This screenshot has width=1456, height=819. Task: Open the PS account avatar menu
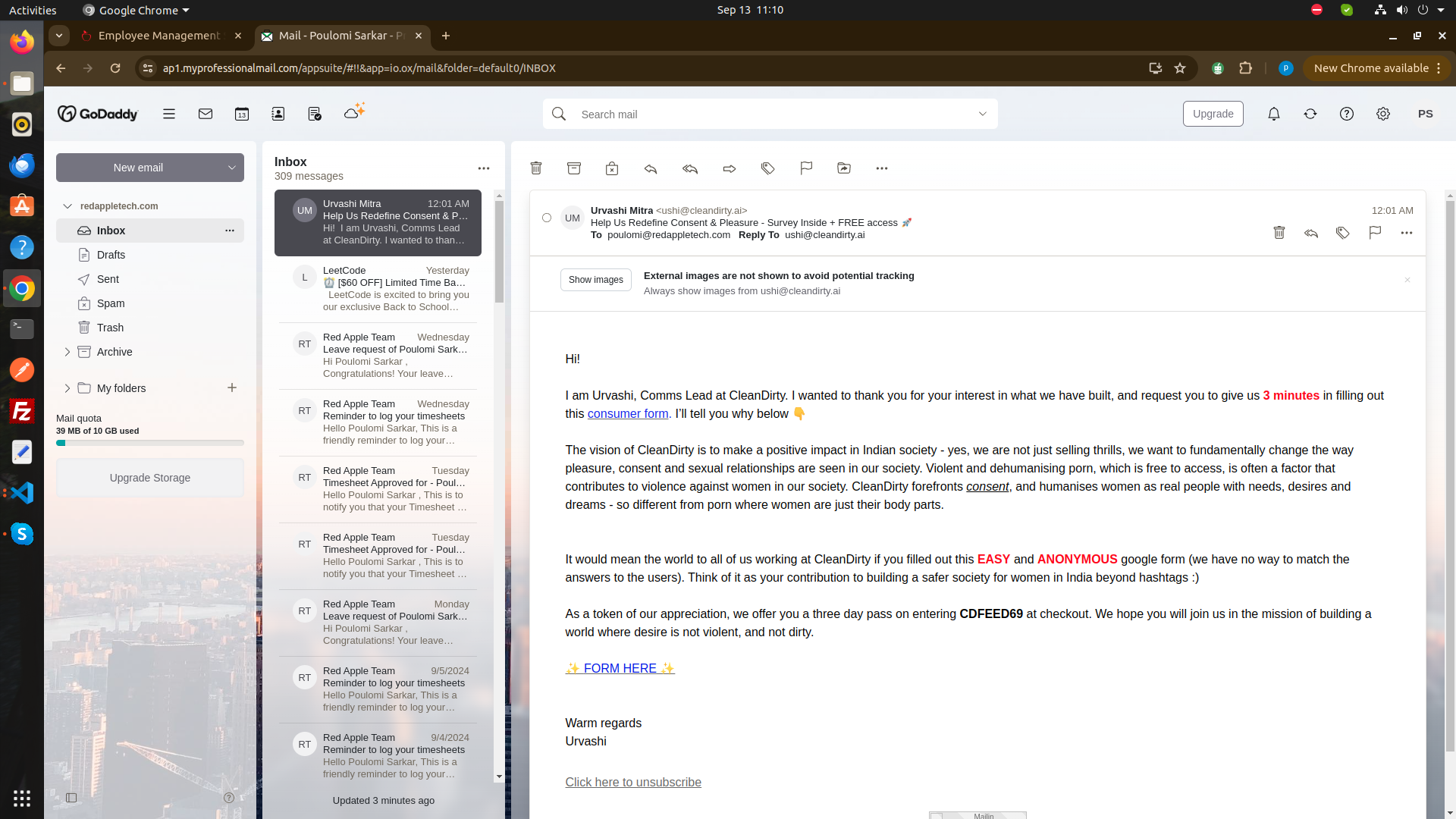pyautogui.click(x=1426, y=114)
